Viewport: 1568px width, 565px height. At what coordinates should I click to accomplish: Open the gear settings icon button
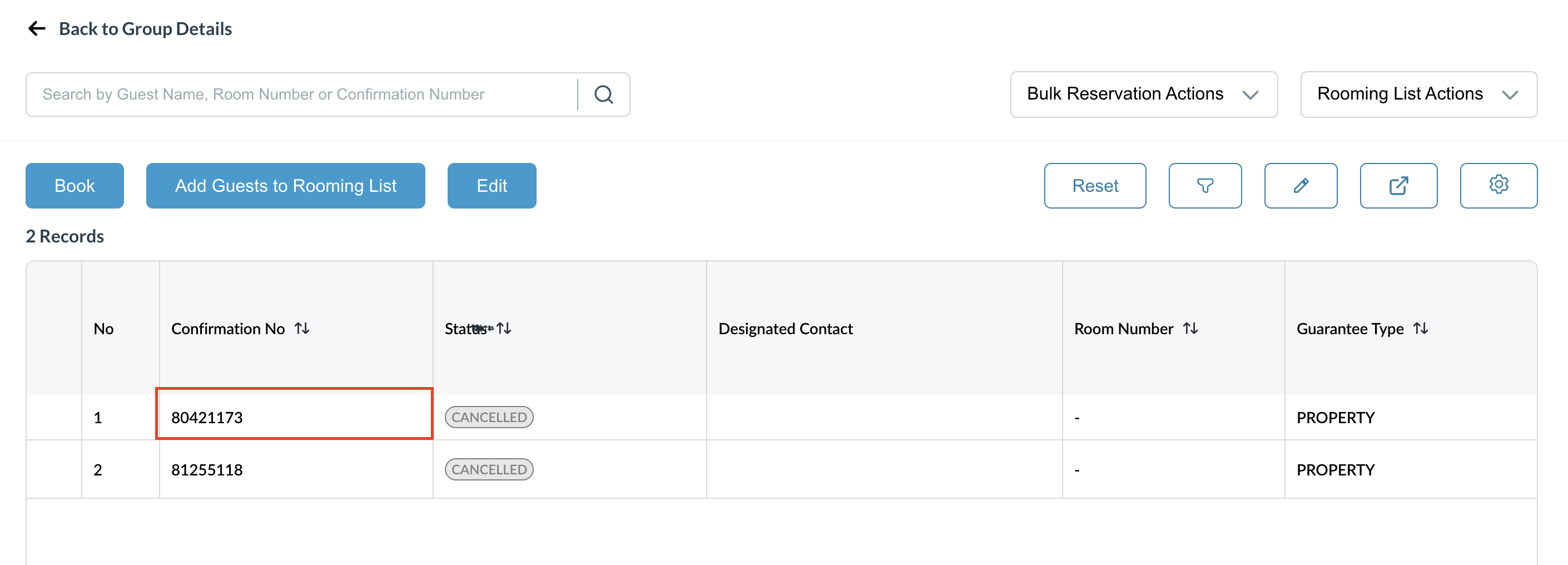pyautogui.click(x=1498, y=186)
